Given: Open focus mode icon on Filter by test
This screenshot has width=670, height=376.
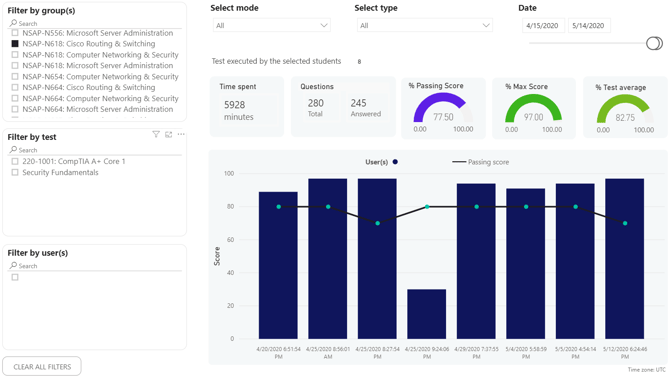Looking at the screenshot, I should pos(169,135).
